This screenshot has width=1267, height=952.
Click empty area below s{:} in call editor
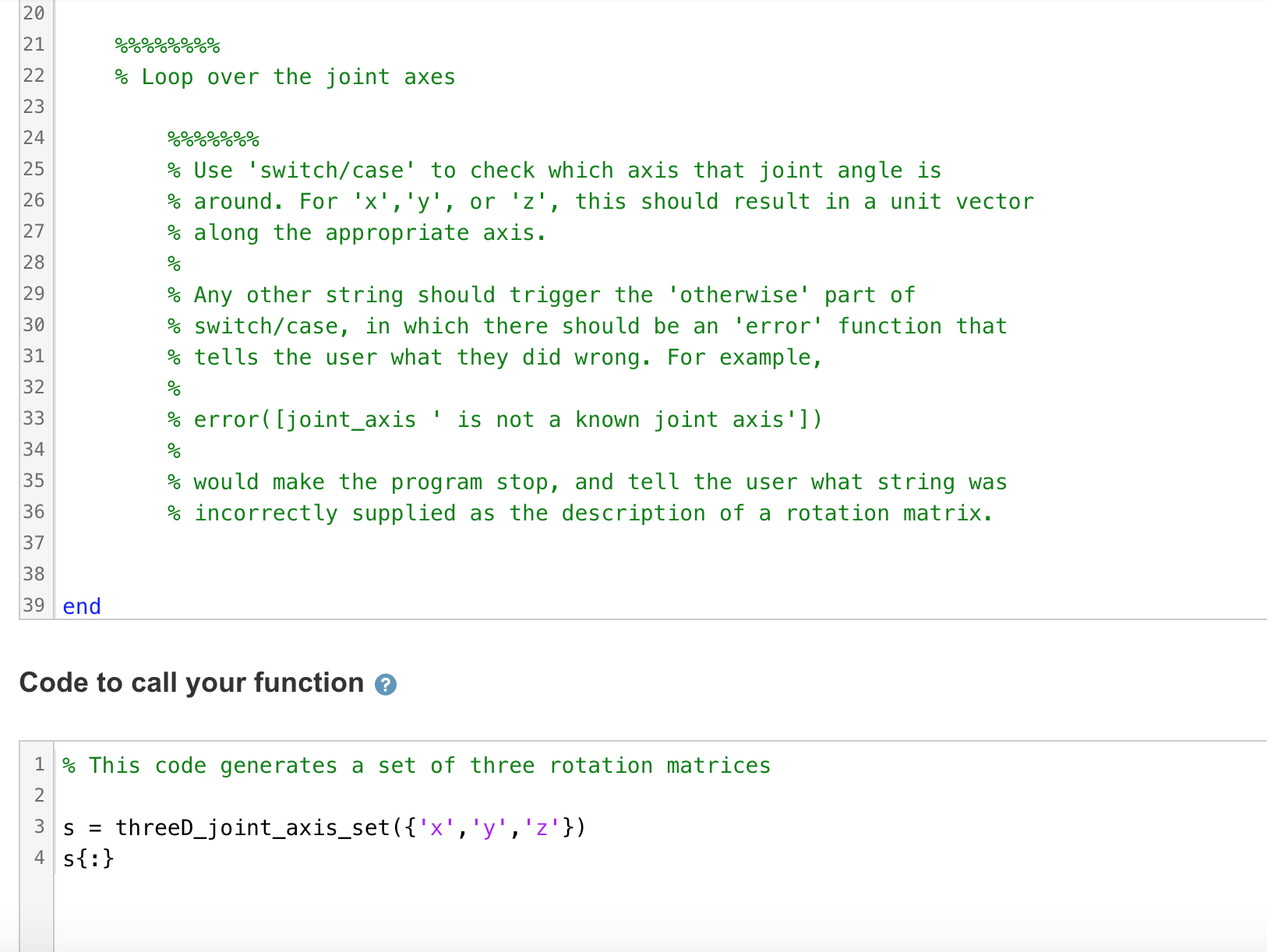tap(661, 911)
